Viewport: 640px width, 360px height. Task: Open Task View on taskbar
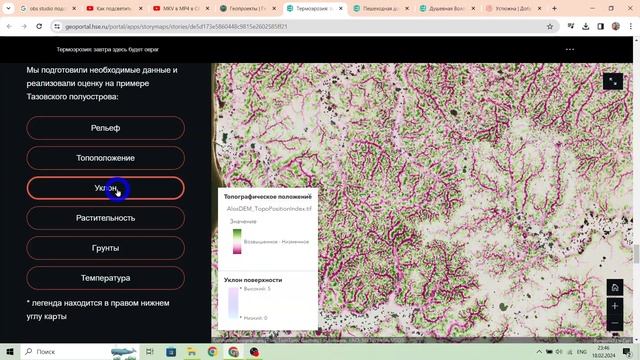click(x=150, y=351)
